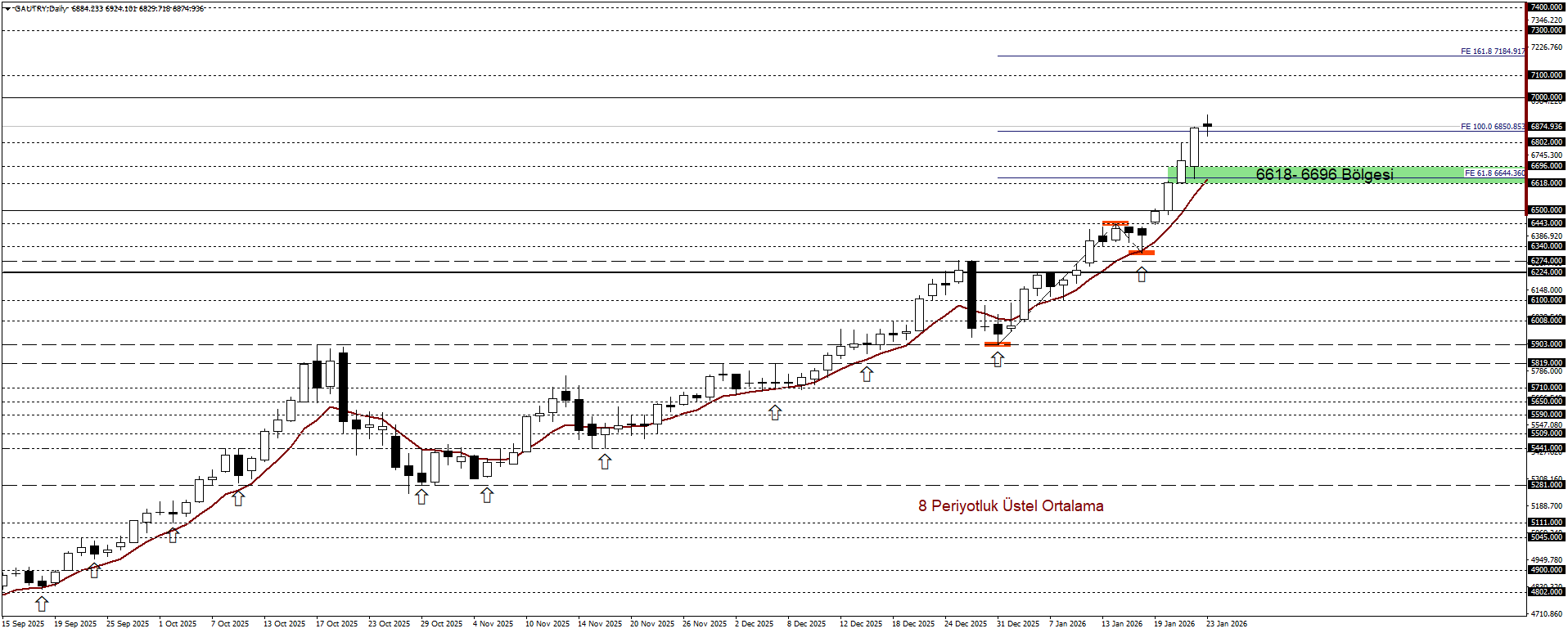Open the GAUTRY,Daily chart title dropdown triangle

(7, 8)
